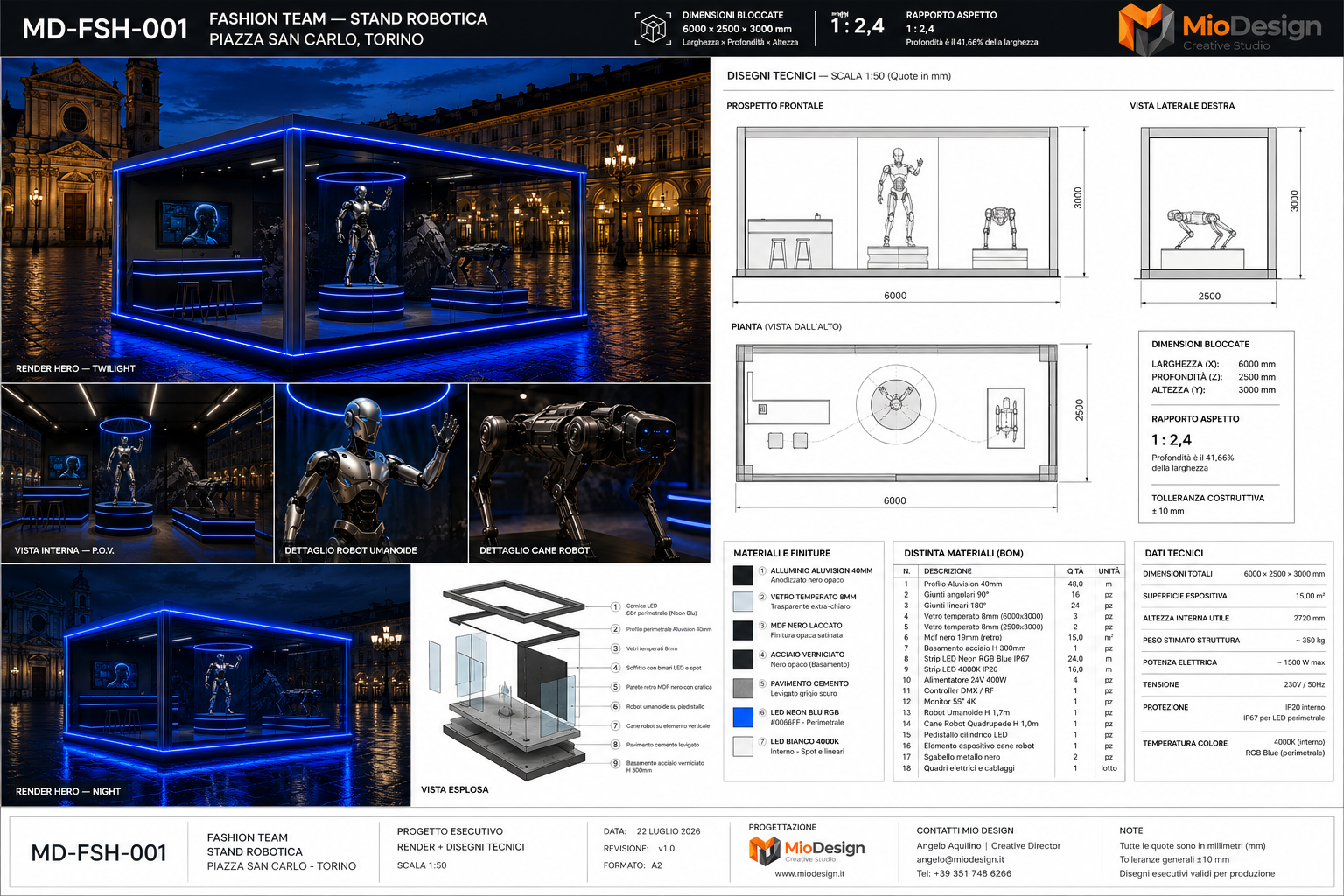The image size is (1344, 896).
Task: Click the Peso Stimato Struttura row
Action: 1234,640
